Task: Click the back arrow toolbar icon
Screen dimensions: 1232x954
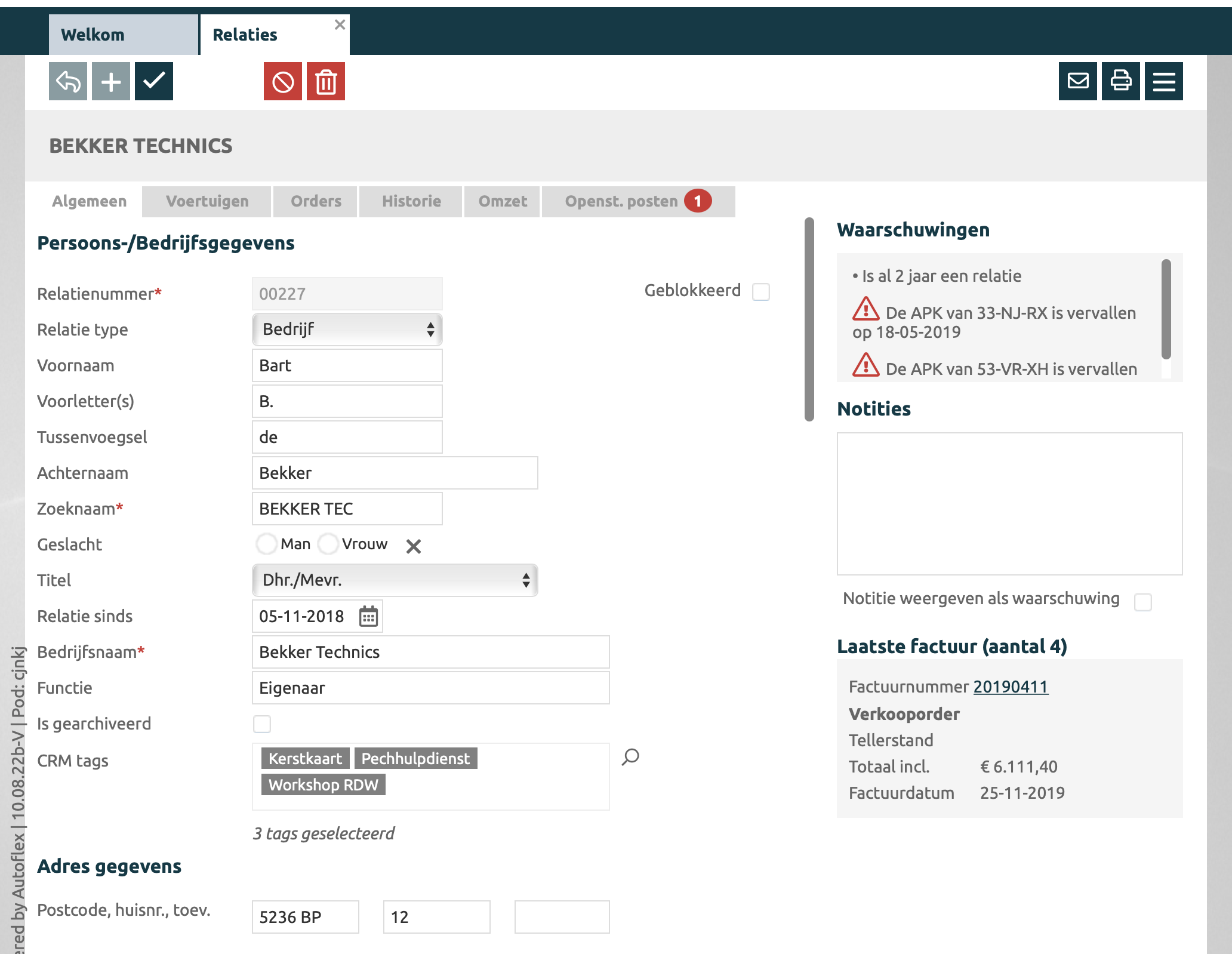Action: pos(68,81)
